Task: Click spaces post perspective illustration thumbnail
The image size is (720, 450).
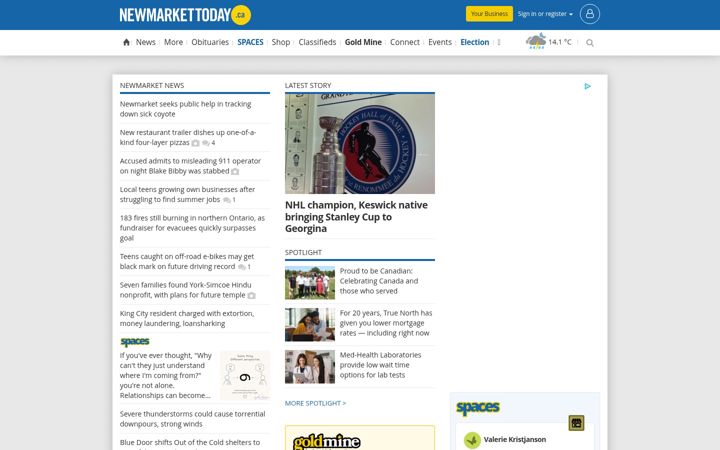Action: (x=245, y=376)
